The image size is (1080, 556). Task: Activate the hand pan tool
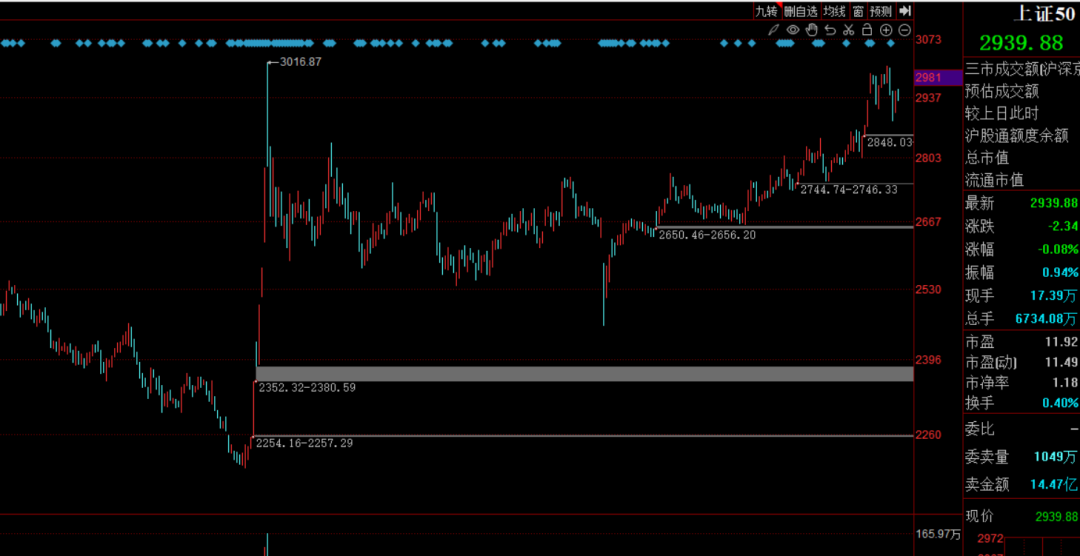pos(811,30)
